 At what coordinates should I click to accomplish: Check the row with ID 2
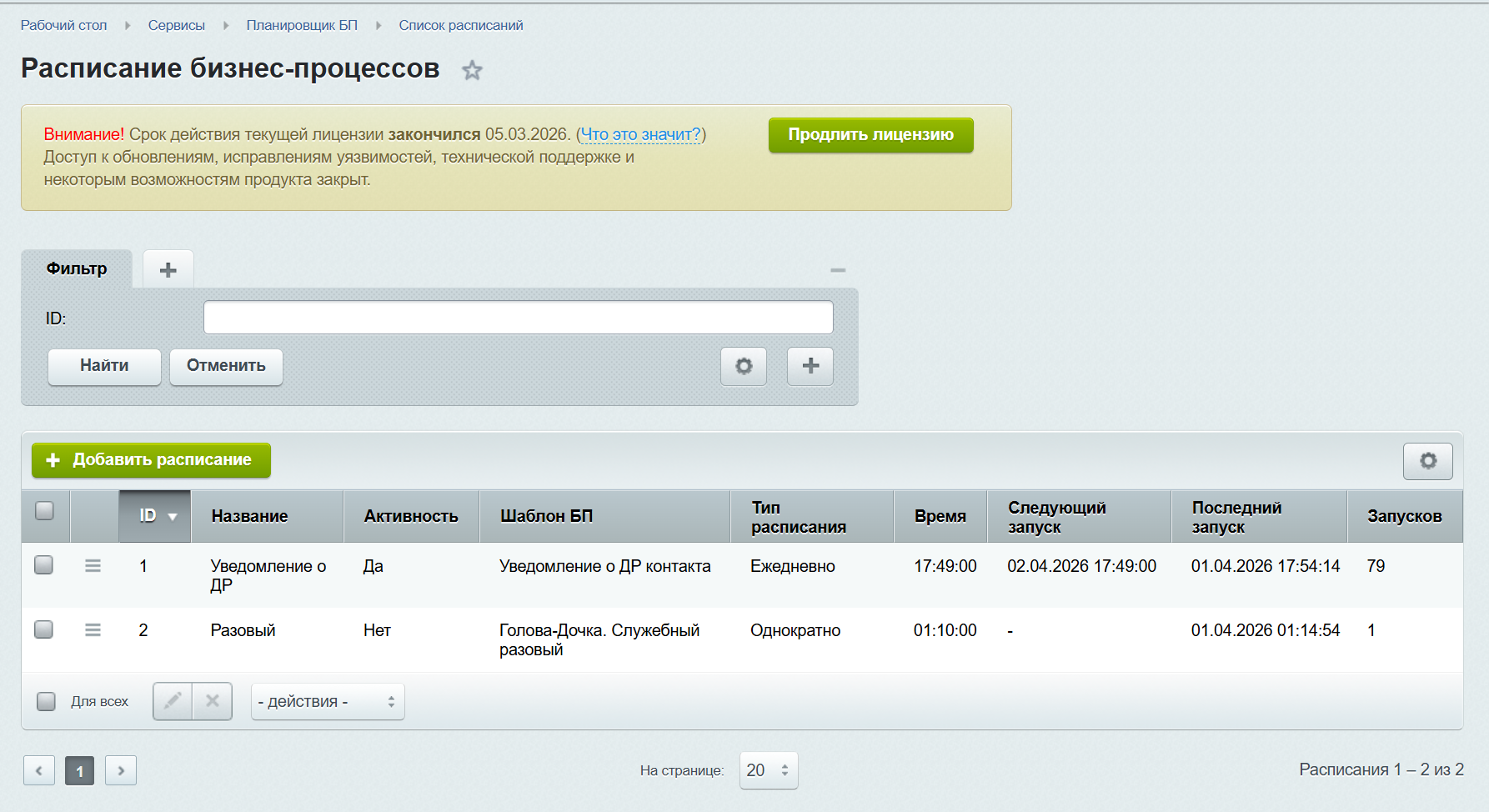(x=43, y=629)
